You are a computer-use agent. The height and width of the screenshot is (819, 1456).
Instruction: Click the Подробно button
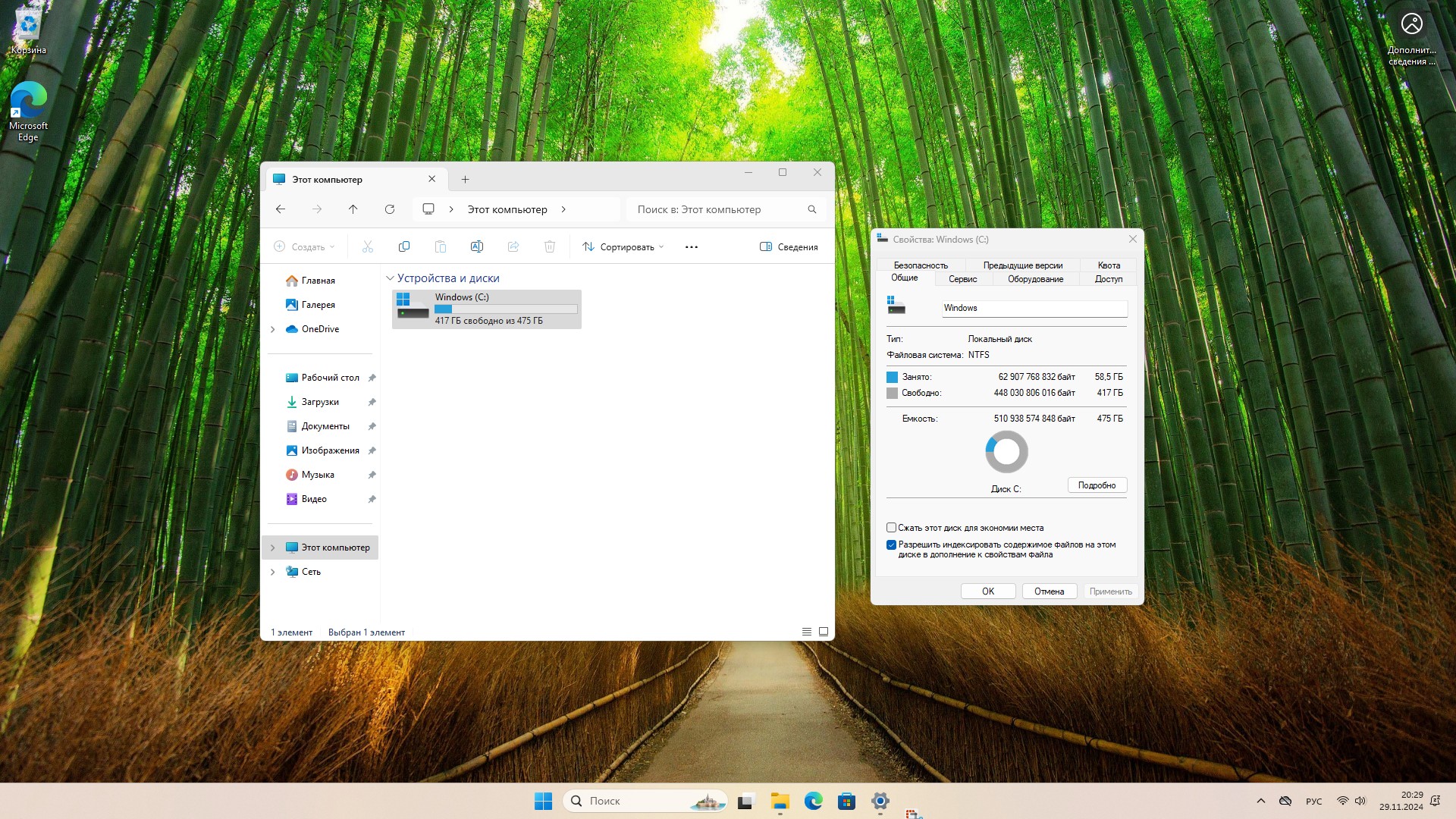click(x=1097, y=485)
